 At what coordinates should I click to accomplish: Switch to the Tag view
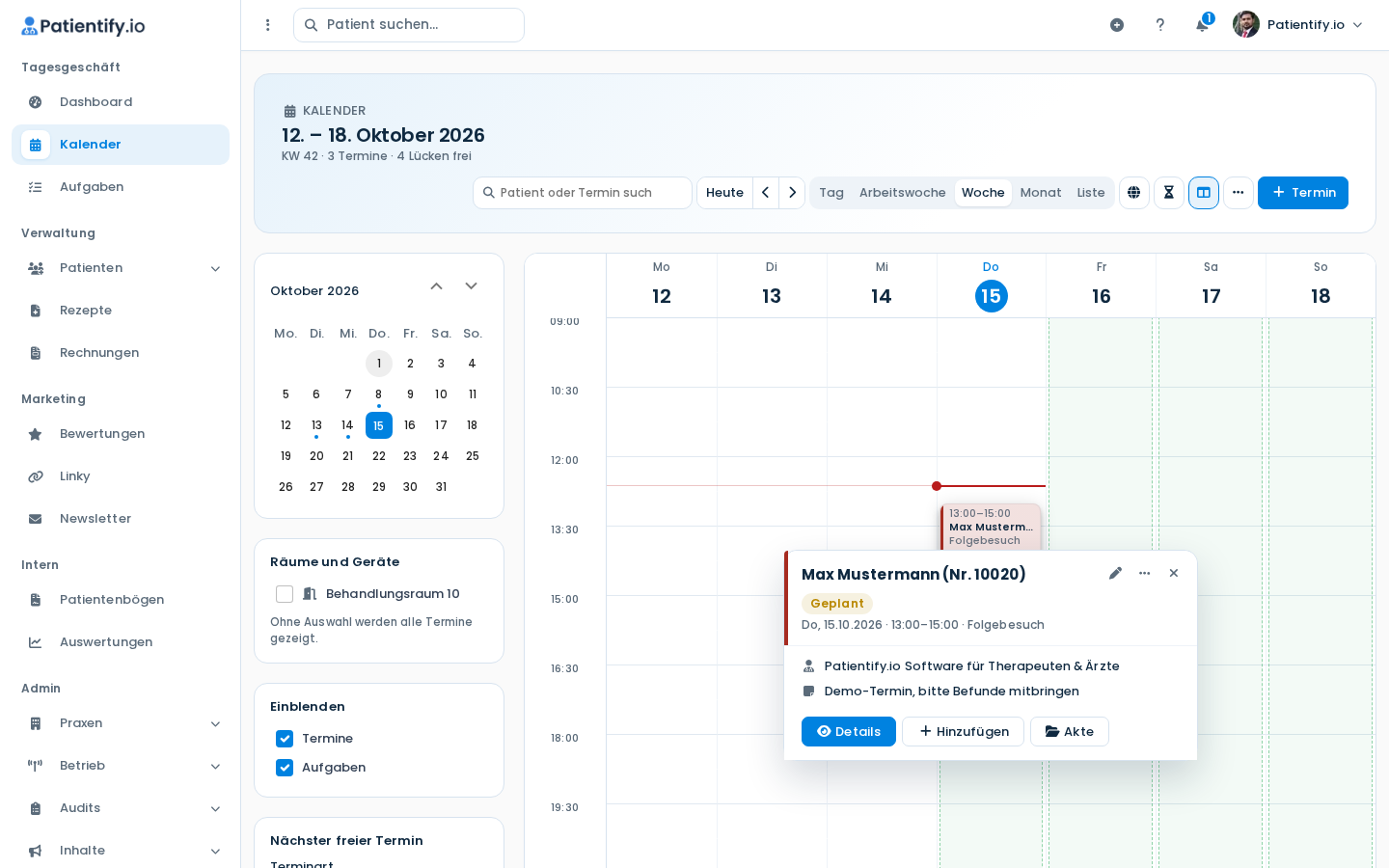[831, 193]
